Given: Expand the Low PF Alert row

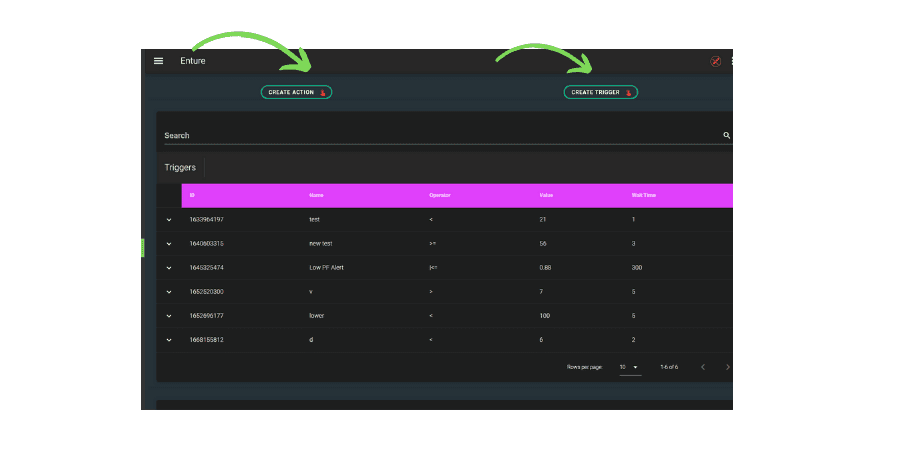Looking at the screenshot, I should point(169,267).
